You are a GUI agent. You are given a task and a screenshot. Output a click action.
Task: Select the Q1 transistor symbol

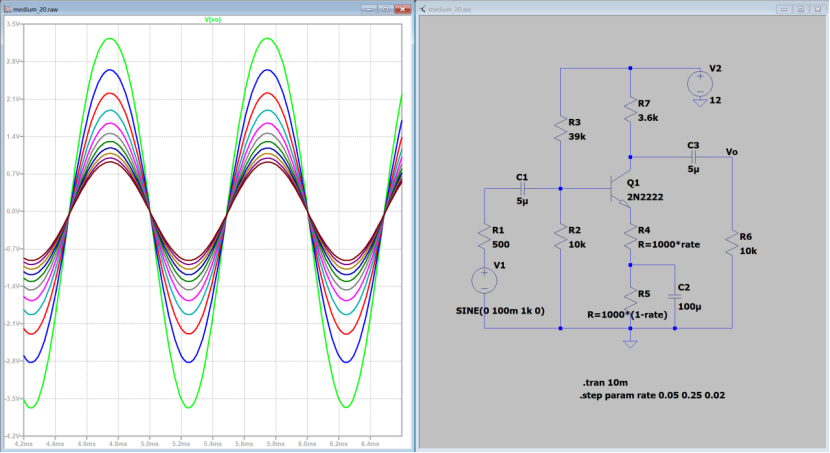(620, 189)
